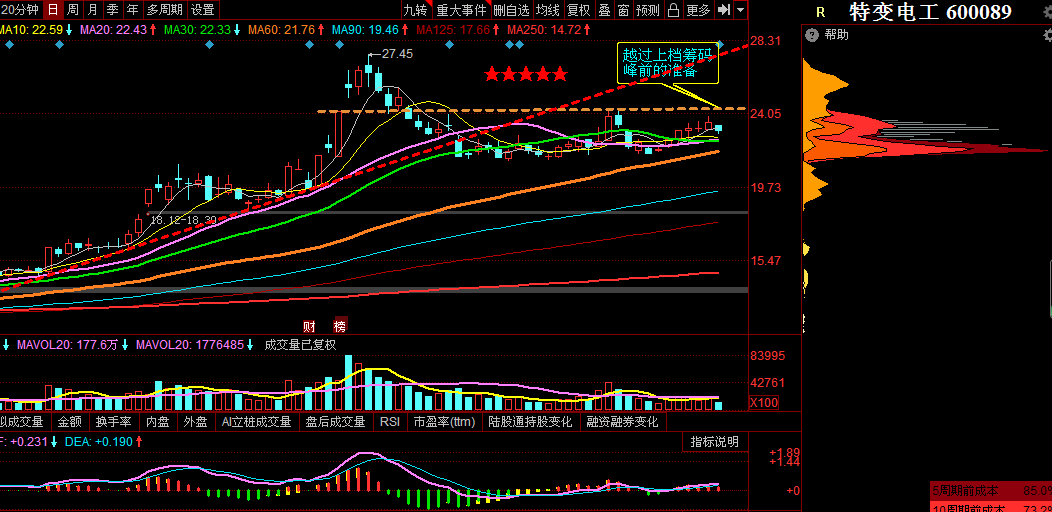Screen dimensions: 1052x512
Task: Click the collapse-to-right arrow icon
Action: [723, 9]
